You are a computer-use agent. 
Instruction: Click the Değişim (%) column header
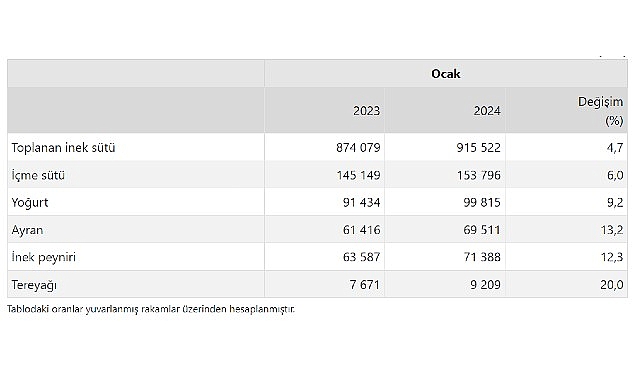600,111
